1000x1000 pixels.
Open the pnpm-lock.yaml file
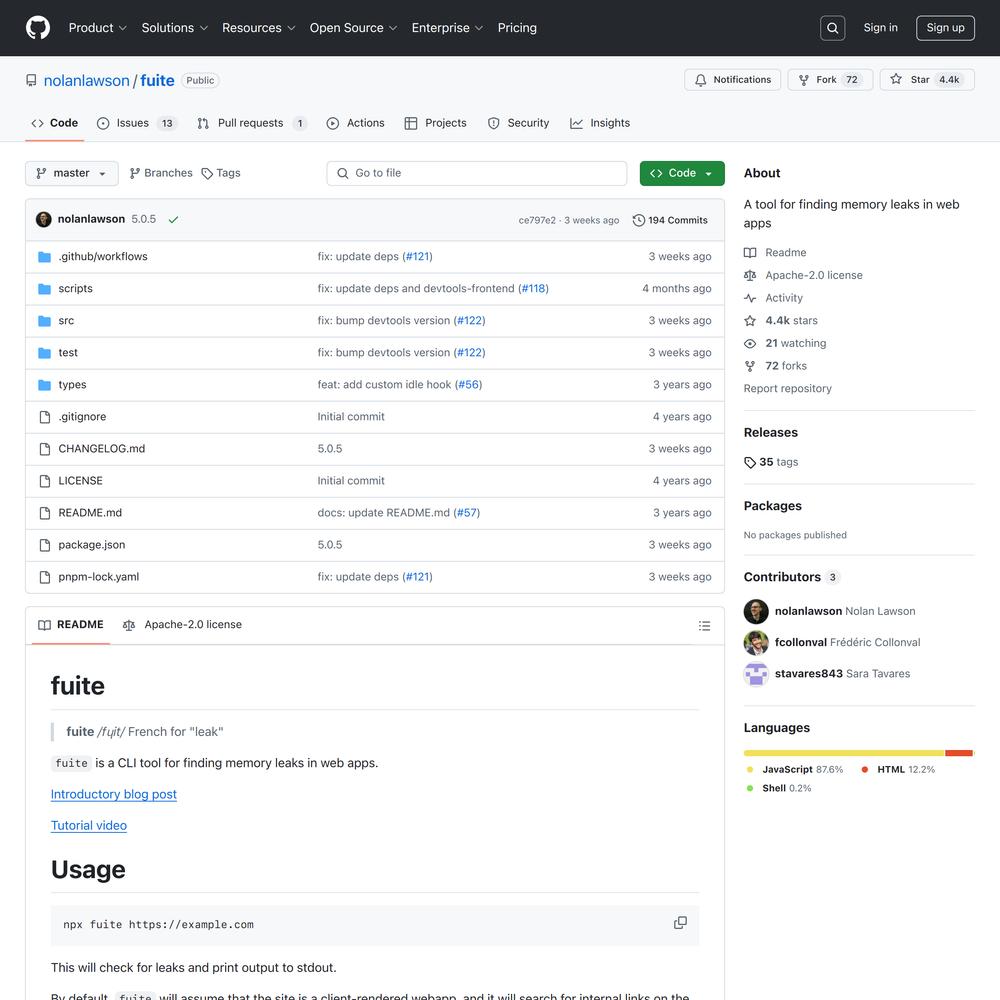pos(98,577)
